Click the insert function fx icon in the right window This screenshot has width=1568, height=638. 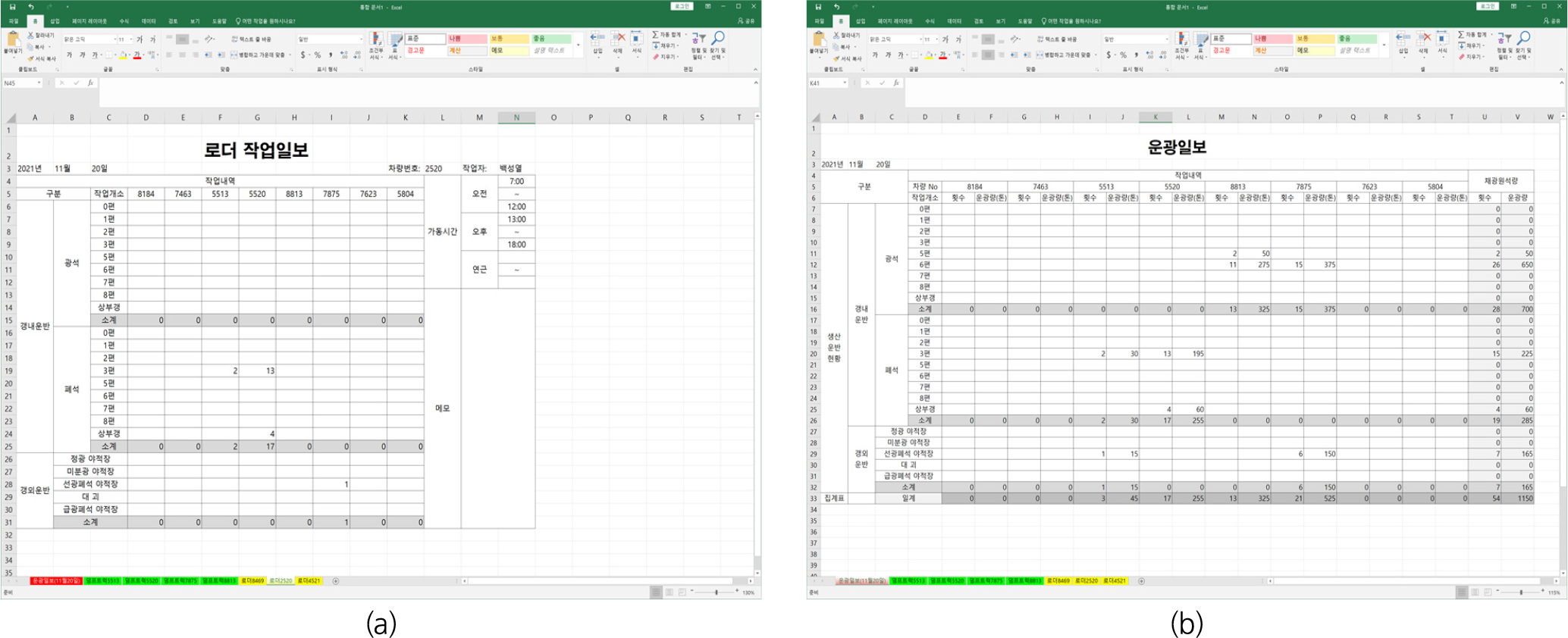[x=895, y=83]
